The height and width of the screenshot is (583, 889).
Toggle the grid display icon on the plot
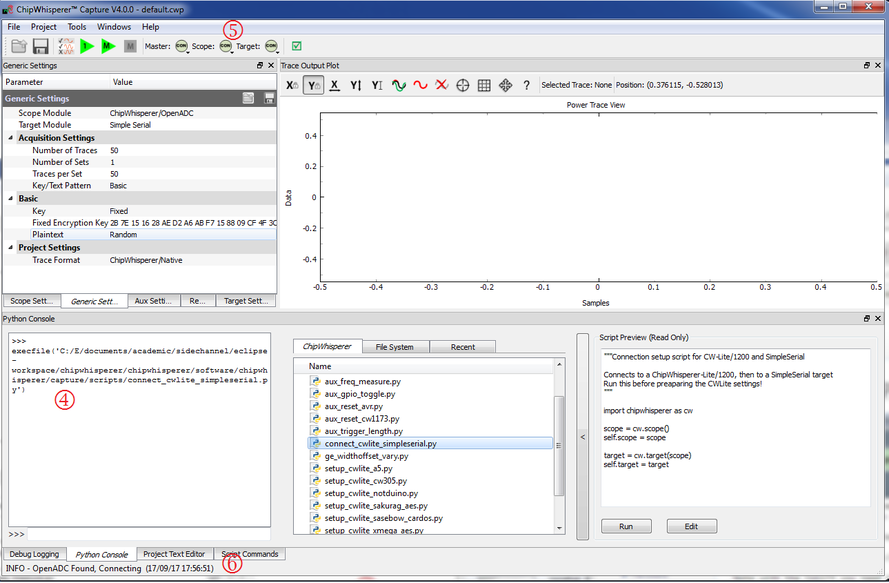(483, 85)
